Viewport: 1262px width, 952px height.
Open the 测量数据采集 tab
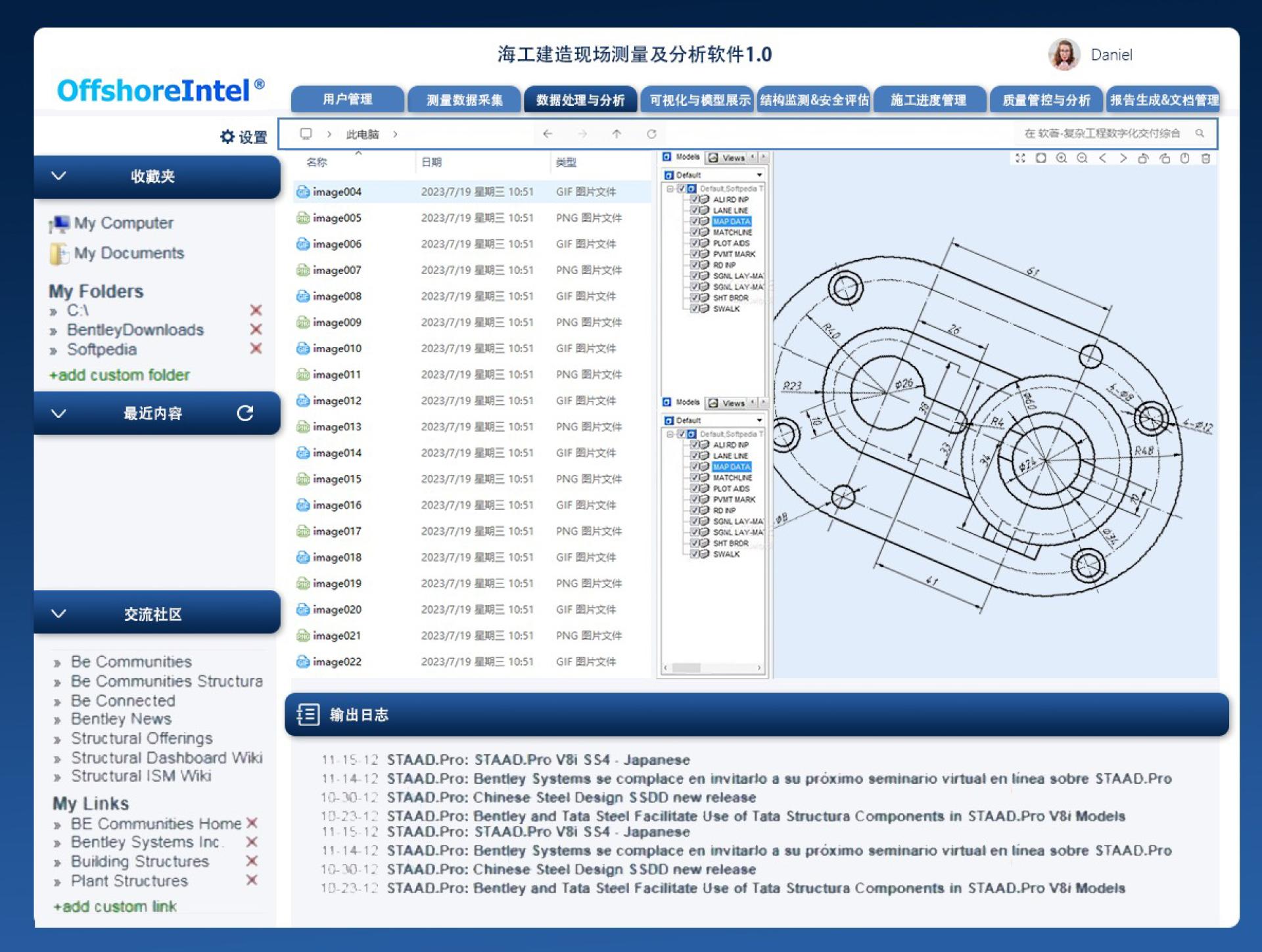[x=464, y=99]
